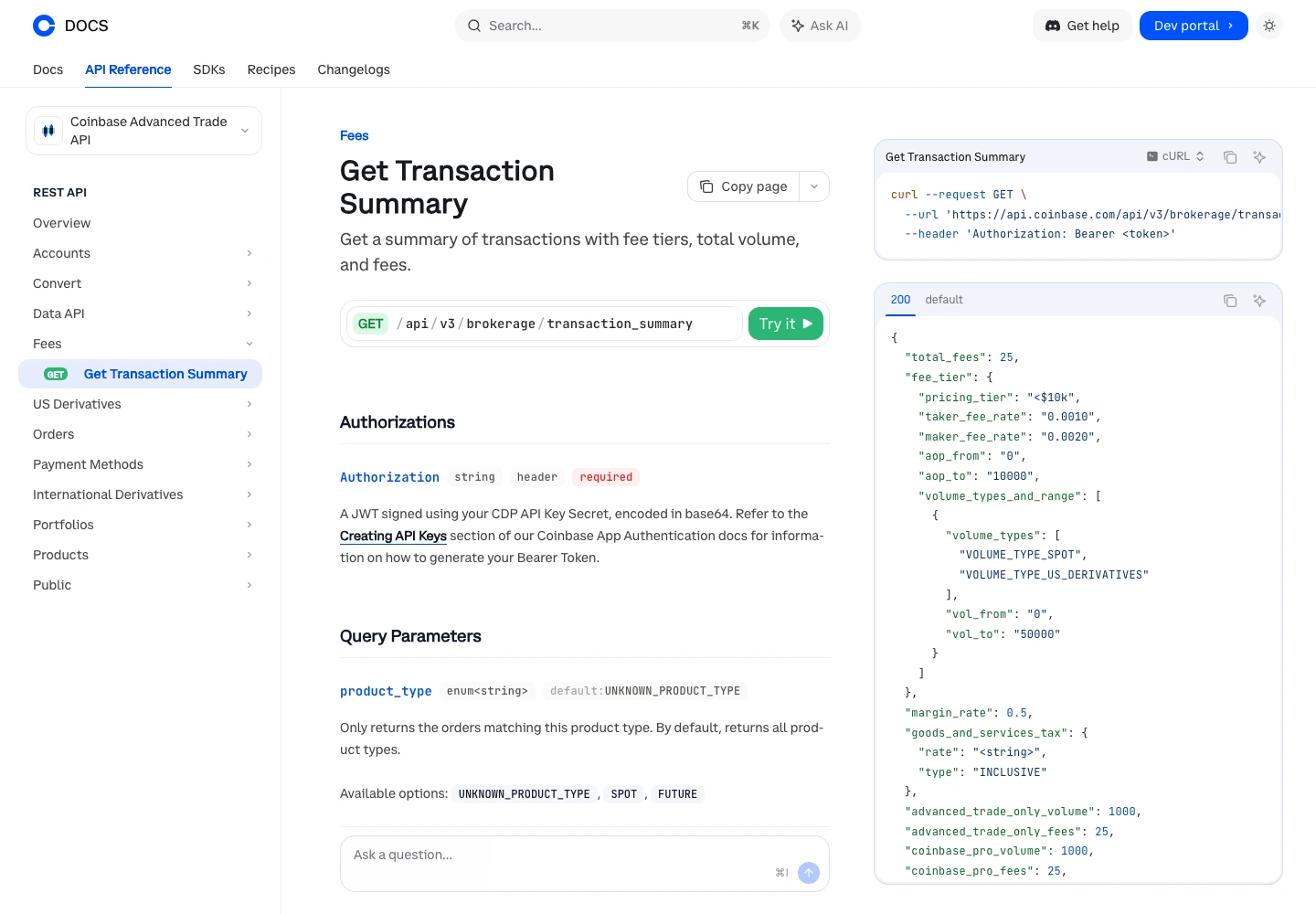Select the API Reference tab
1316x914 pixels.
coord(128,69)
